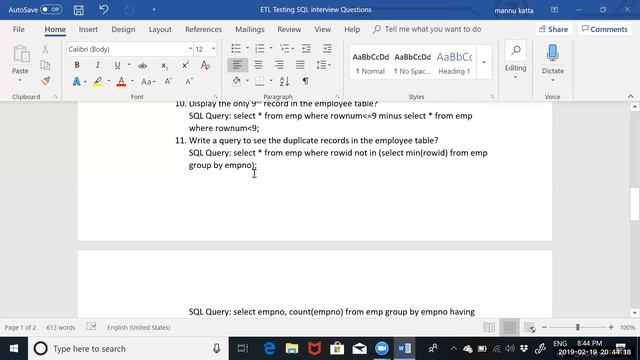Apply multilevel list

coord(284,49)
